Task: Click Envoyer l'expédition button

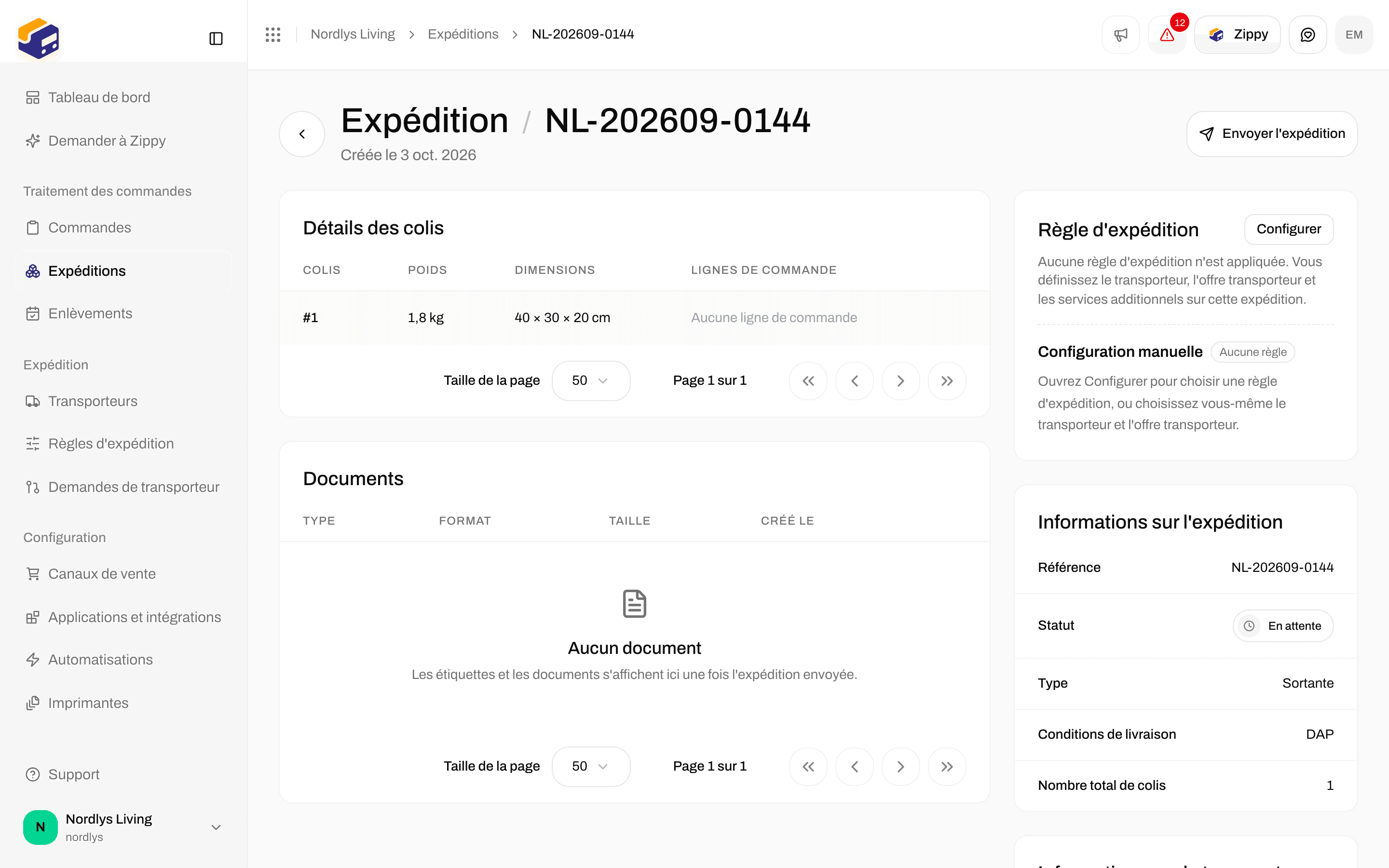Action: point(1272,134)
